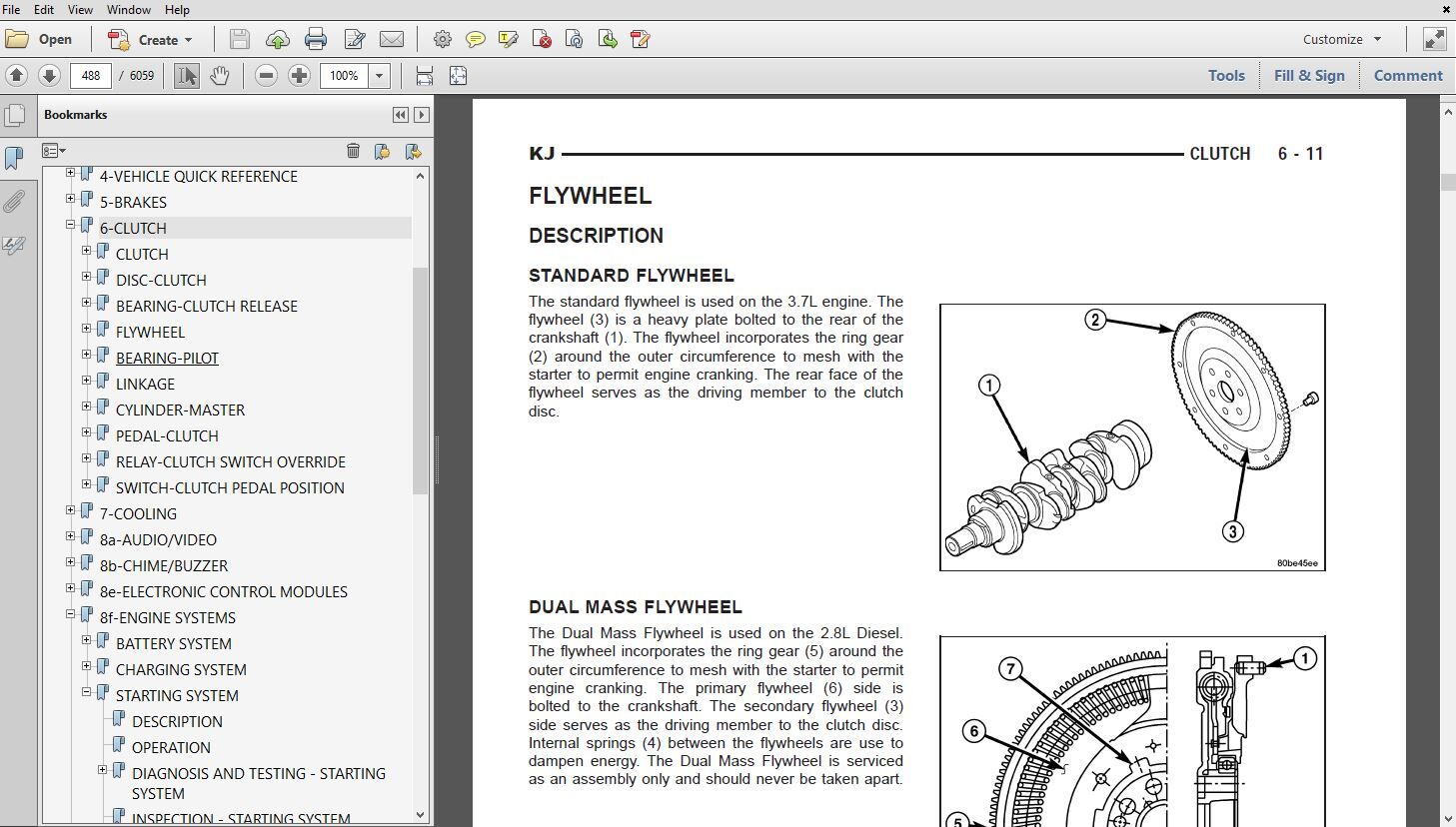Toggle read mode expand icon

1434,39
